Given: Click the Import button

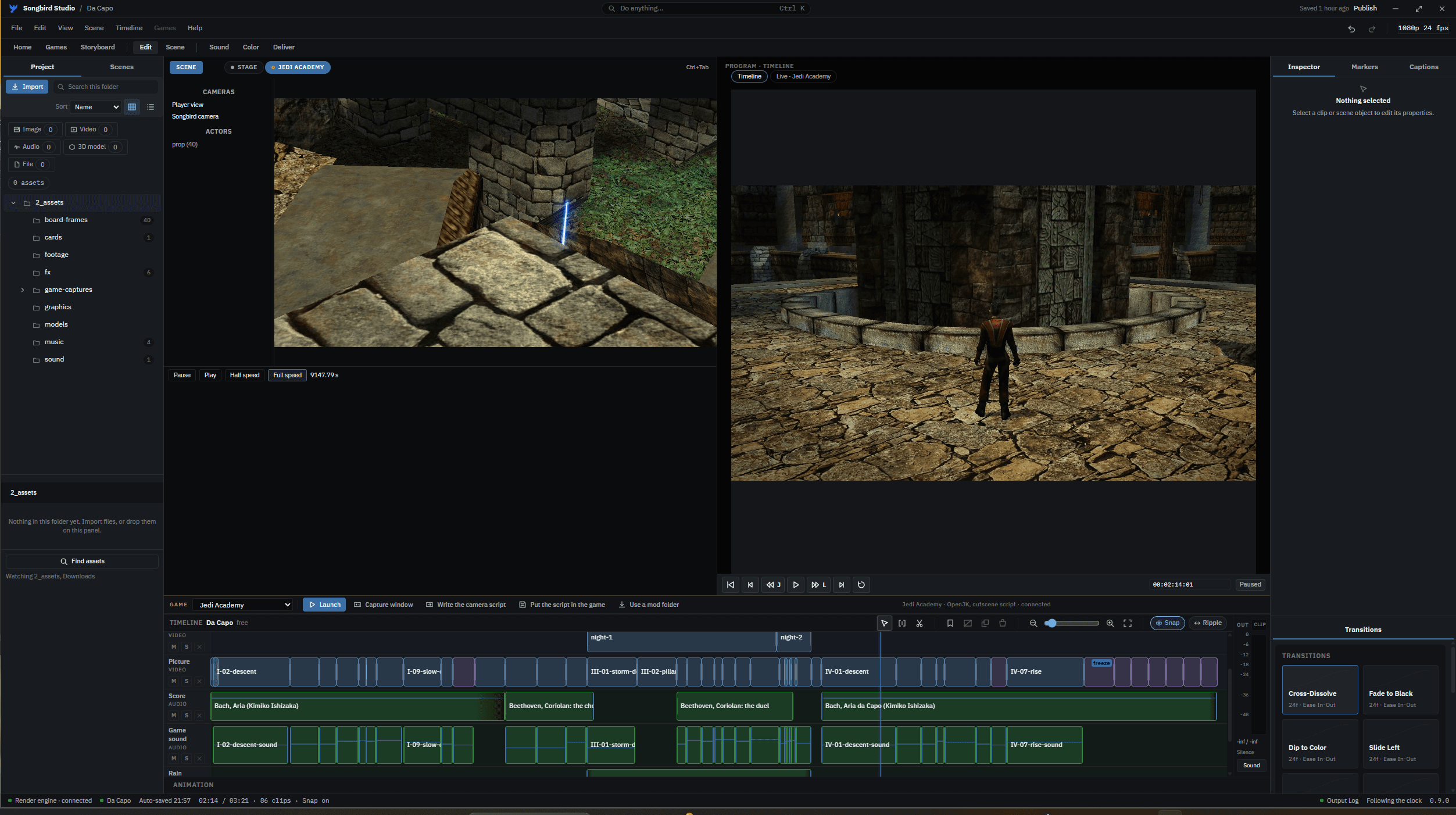Looking at the screenshot, I should 27,87.
